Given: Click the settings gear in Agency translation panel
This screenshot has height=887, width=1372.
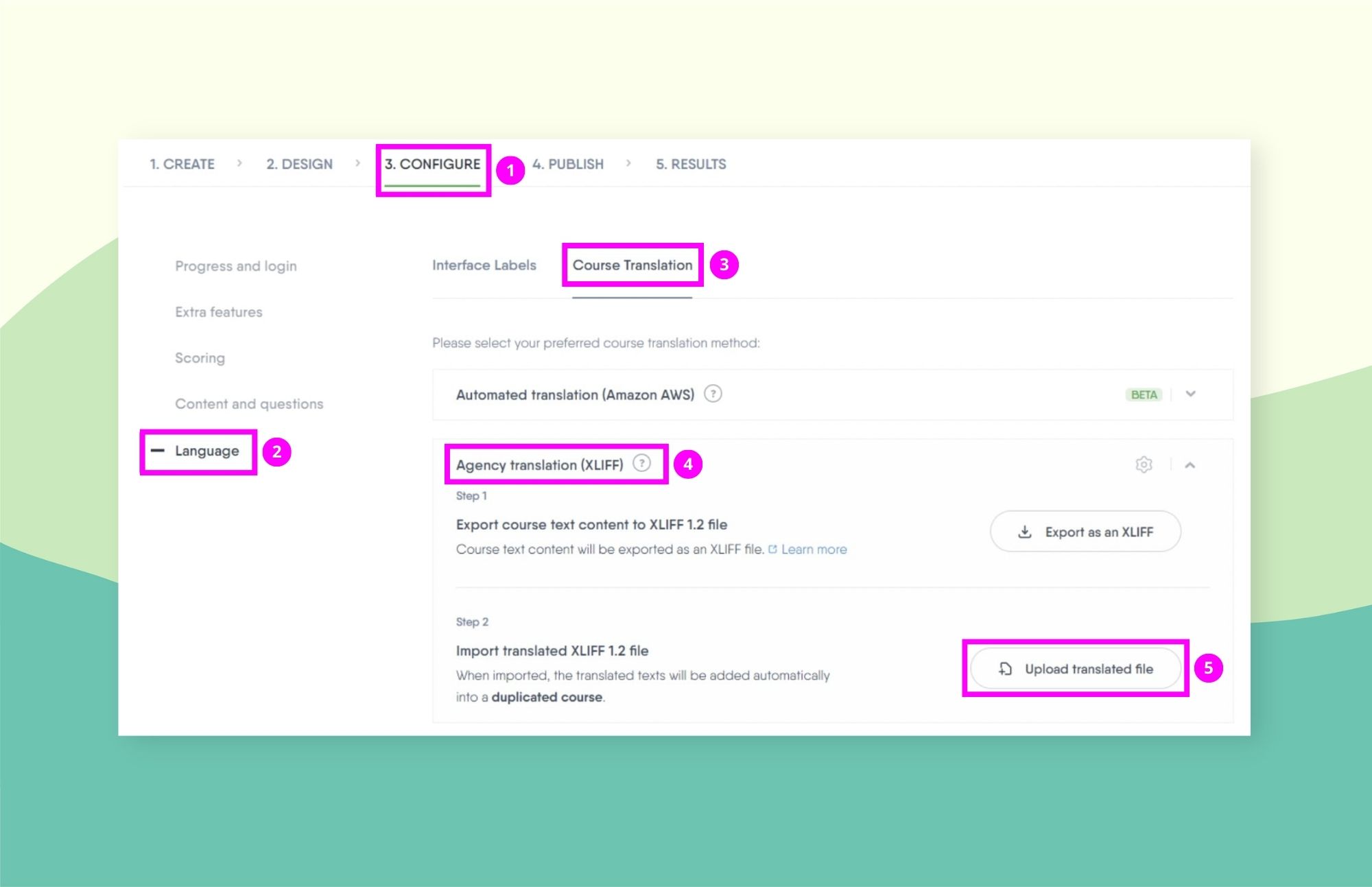Looking at the screenshot, I should 1143,465.
